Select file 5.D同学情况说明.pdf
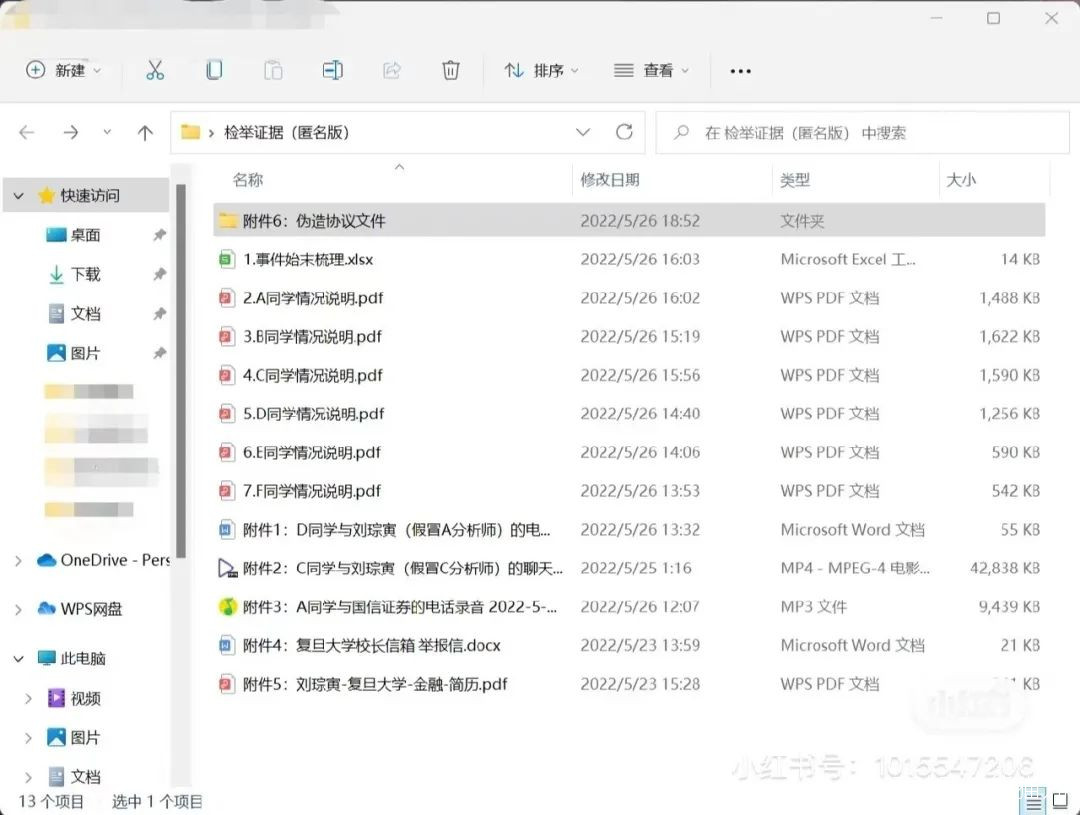The image size is (1080, 815). (629, 413)
